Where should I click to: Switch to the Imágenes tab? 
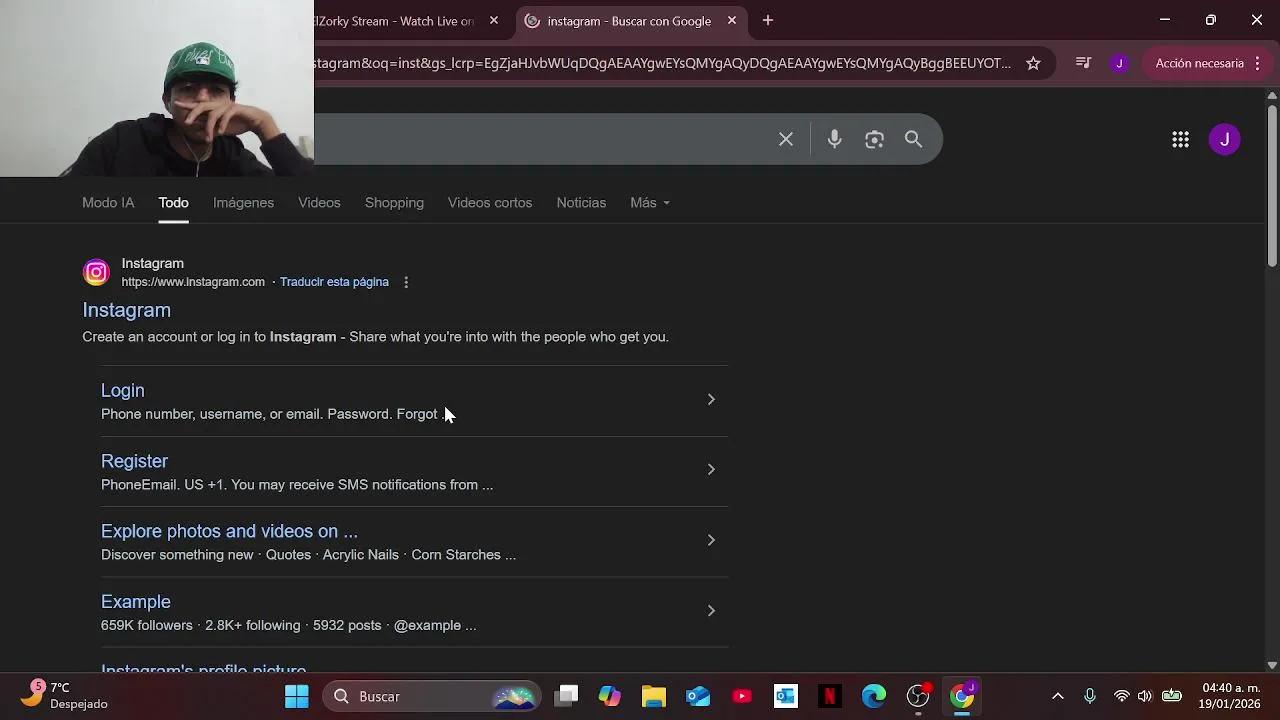(243, 203)
